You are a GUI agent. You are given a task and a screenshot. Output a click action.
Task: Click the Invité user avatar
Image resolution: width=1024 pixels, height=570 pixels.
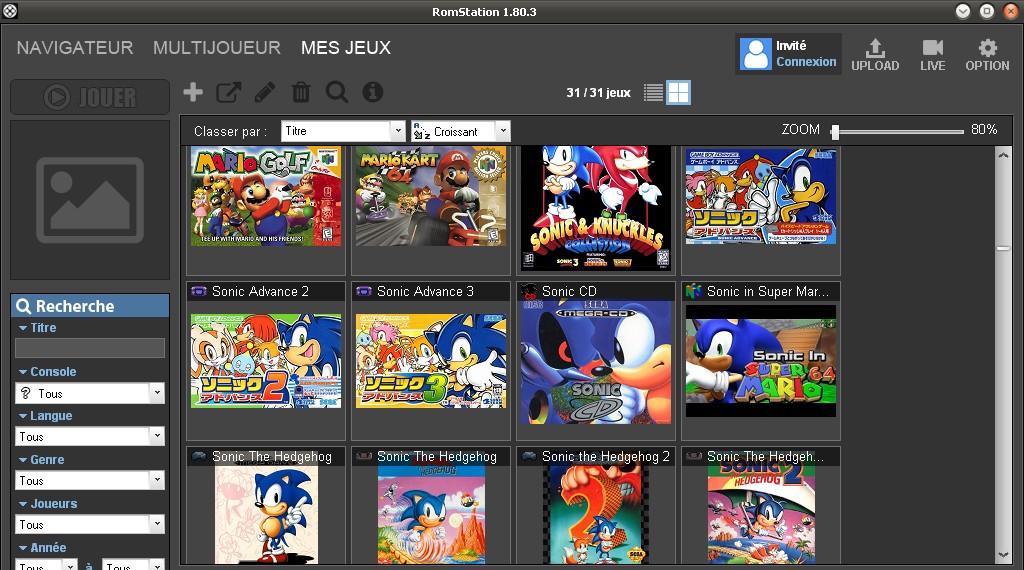(x=756, y=54)
